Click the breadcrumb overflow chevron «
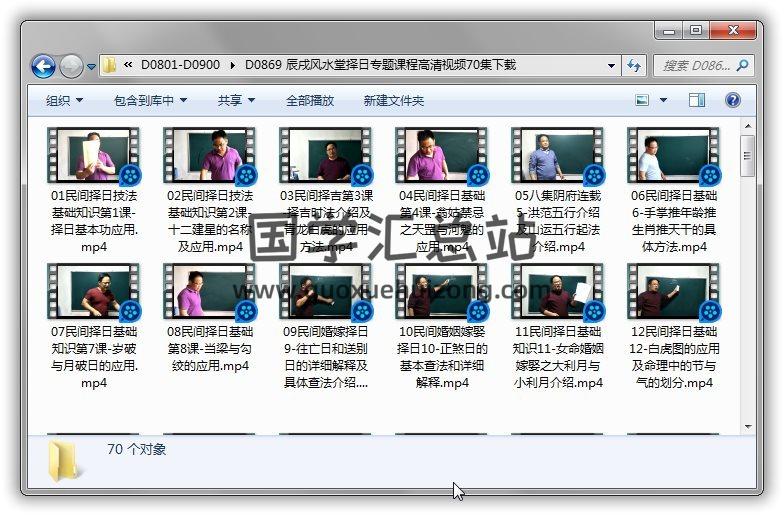784x516 pixels. tap(128, 65)
